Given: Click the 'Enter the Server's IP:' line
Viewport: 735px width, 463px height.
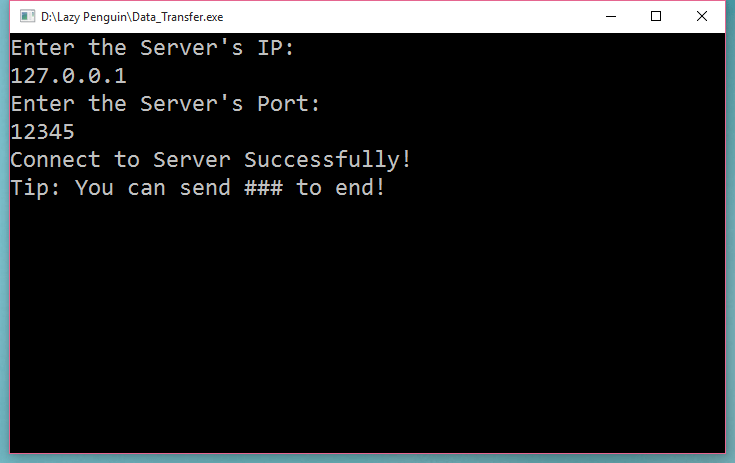Looking at the screenshot, I should pos(152,48).
